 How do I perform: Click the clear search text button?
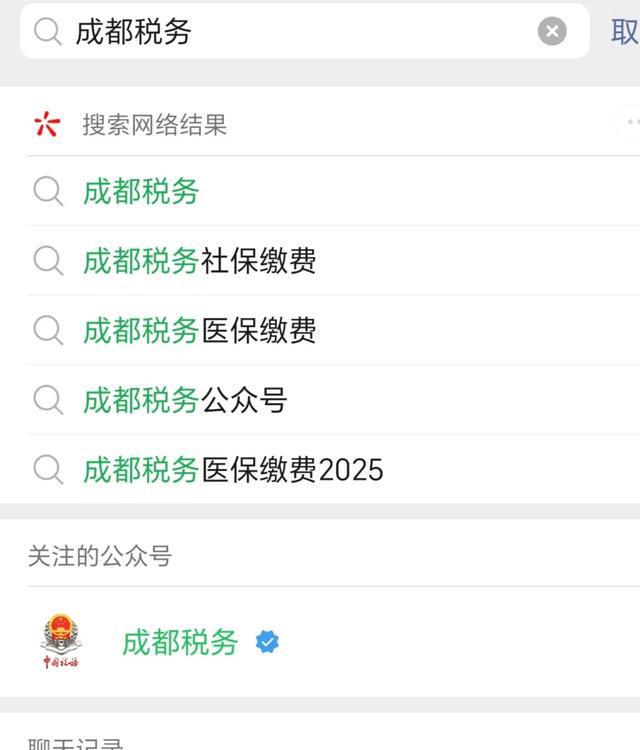pyautogui.click(x=552, y=31)
